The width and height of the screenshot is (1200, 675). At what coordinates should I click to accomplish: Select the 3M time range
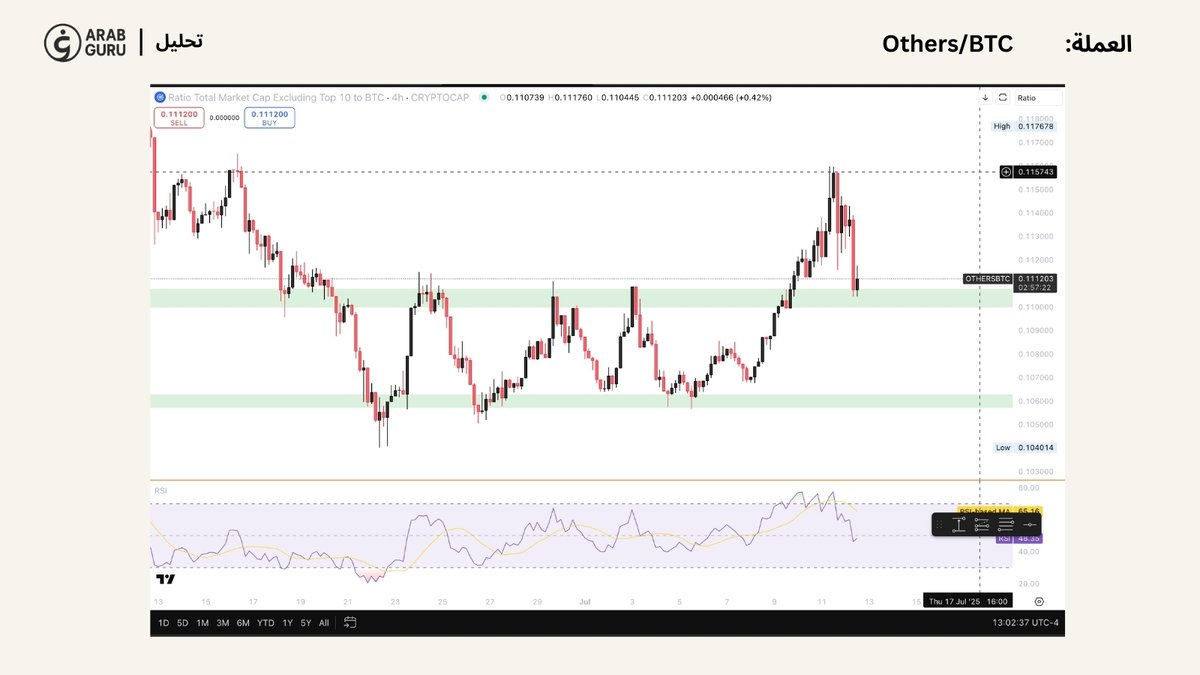point(222,623)
